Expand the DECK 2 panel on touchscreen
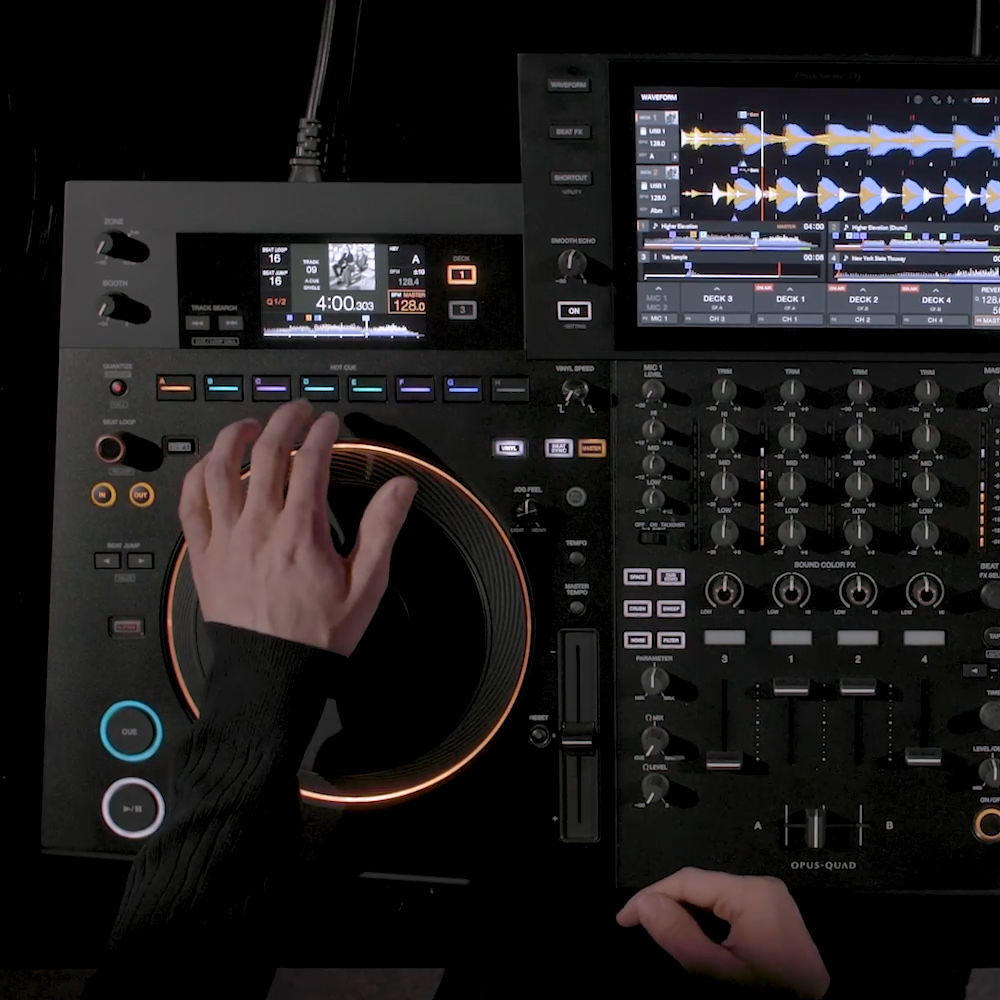 (862, 299)
